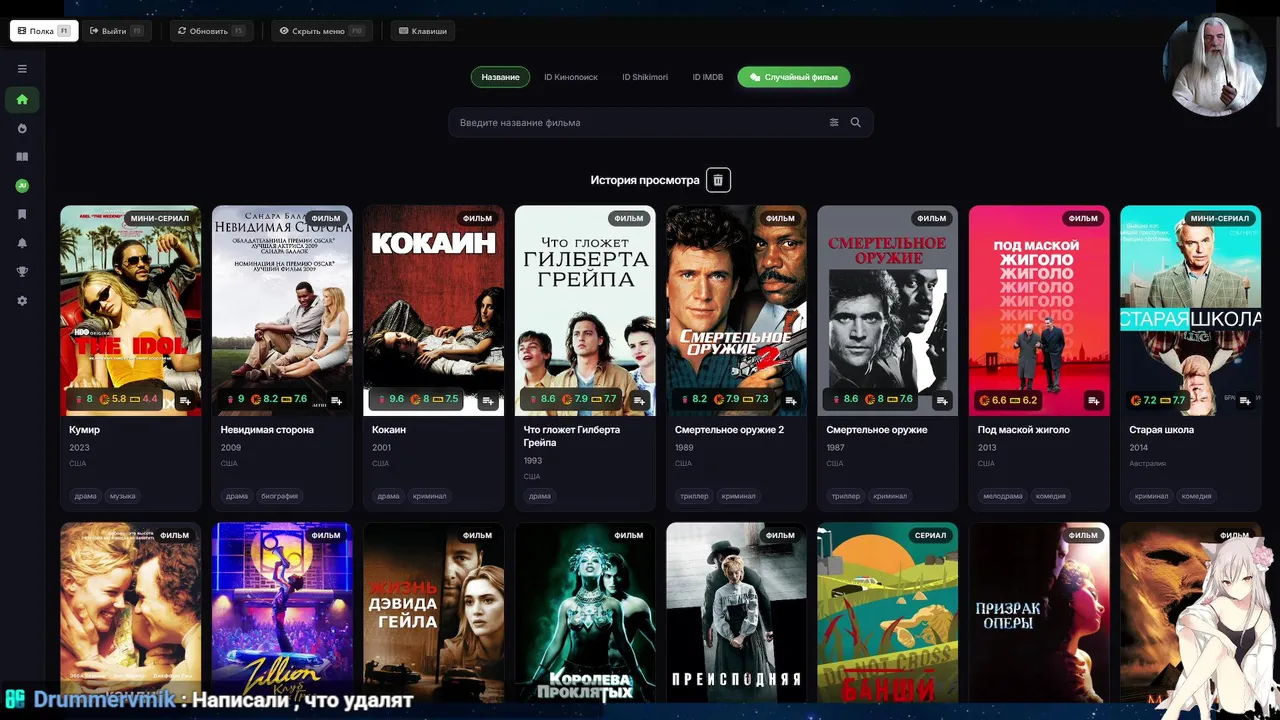This screenshot has width=1280, height=720.
Task: Go to the Home page in sidebar
Action: (22, 99)
